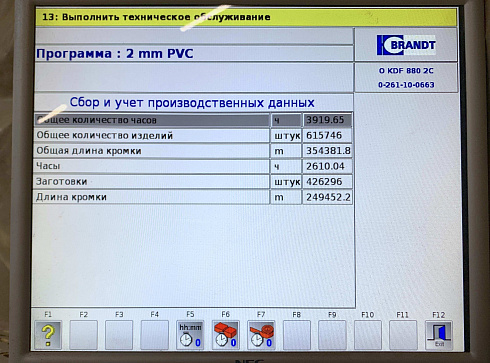This screenshot has height=363, width=490.
Task: Click the empty F9 softkey
Action: [332, 335]
